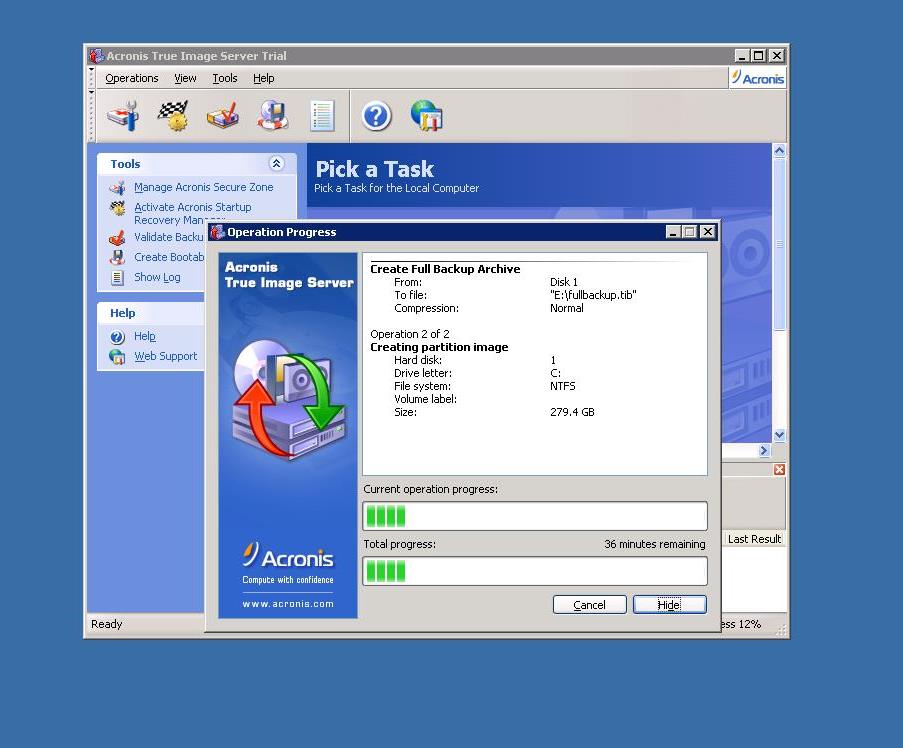Click the Activate Startup Recovery Manager toolbar icon
The width and height of the screenshot is (903, 748).
(x=173, y=116)
